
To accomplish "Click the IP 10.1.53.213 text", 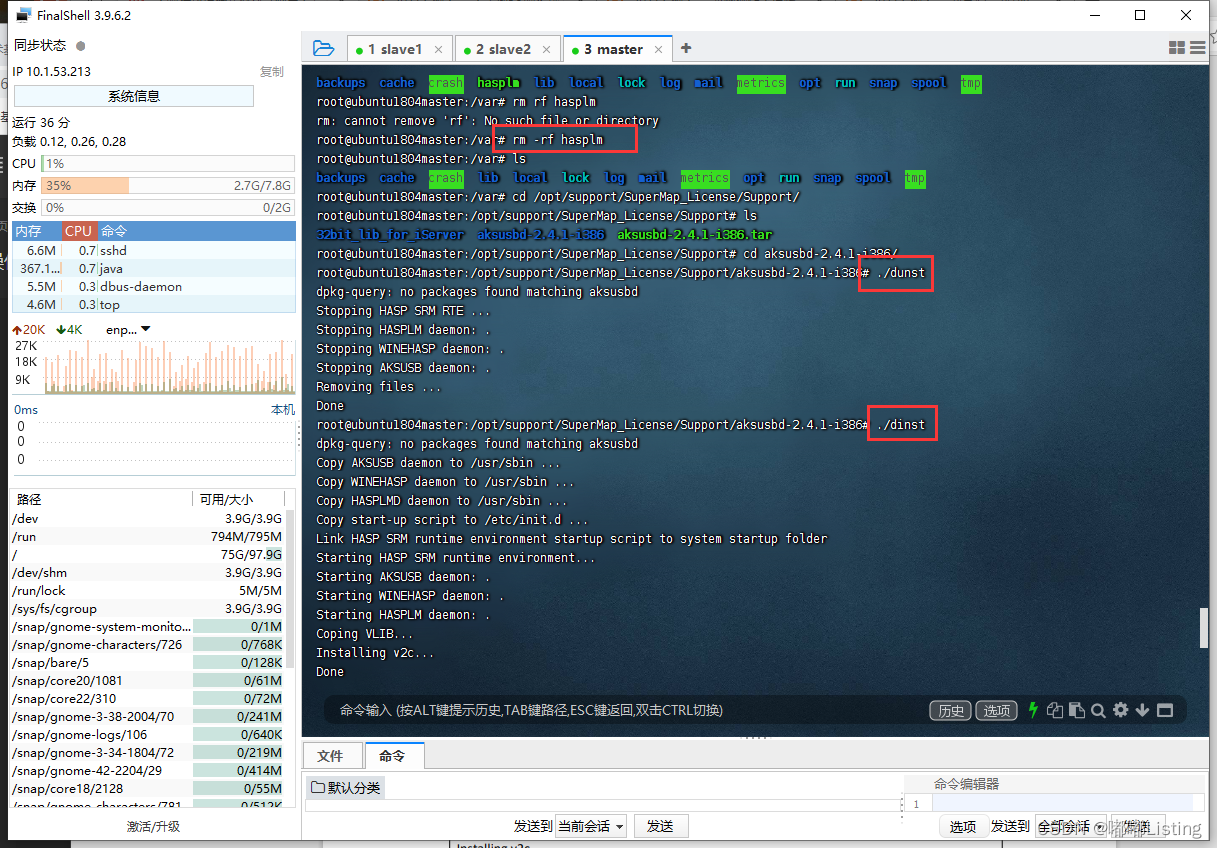I will (51, 72).
